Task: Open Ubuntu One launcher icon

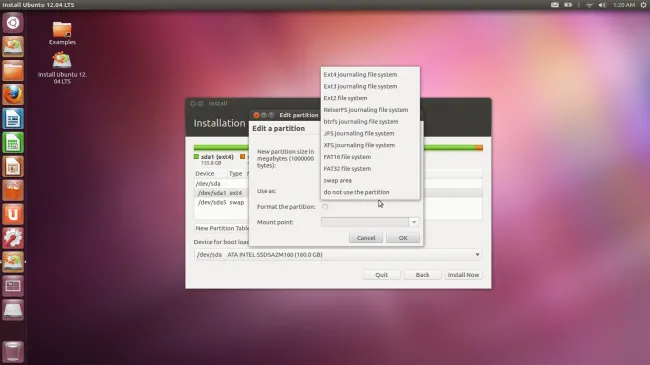Action: (x=13, y=214)
